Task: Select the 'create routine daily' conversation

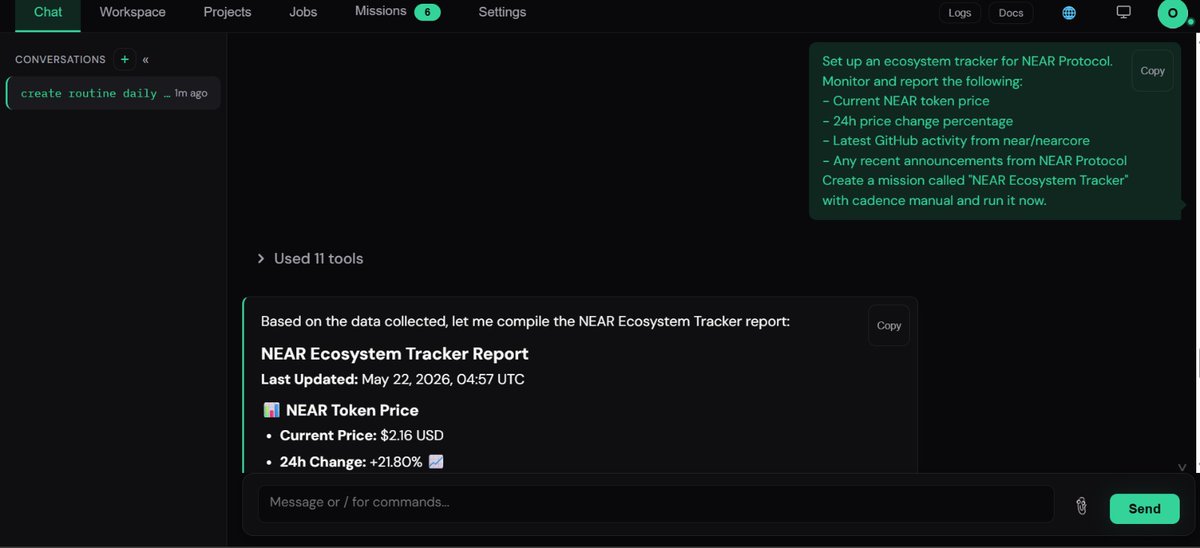Action: [x=113, y=93]
